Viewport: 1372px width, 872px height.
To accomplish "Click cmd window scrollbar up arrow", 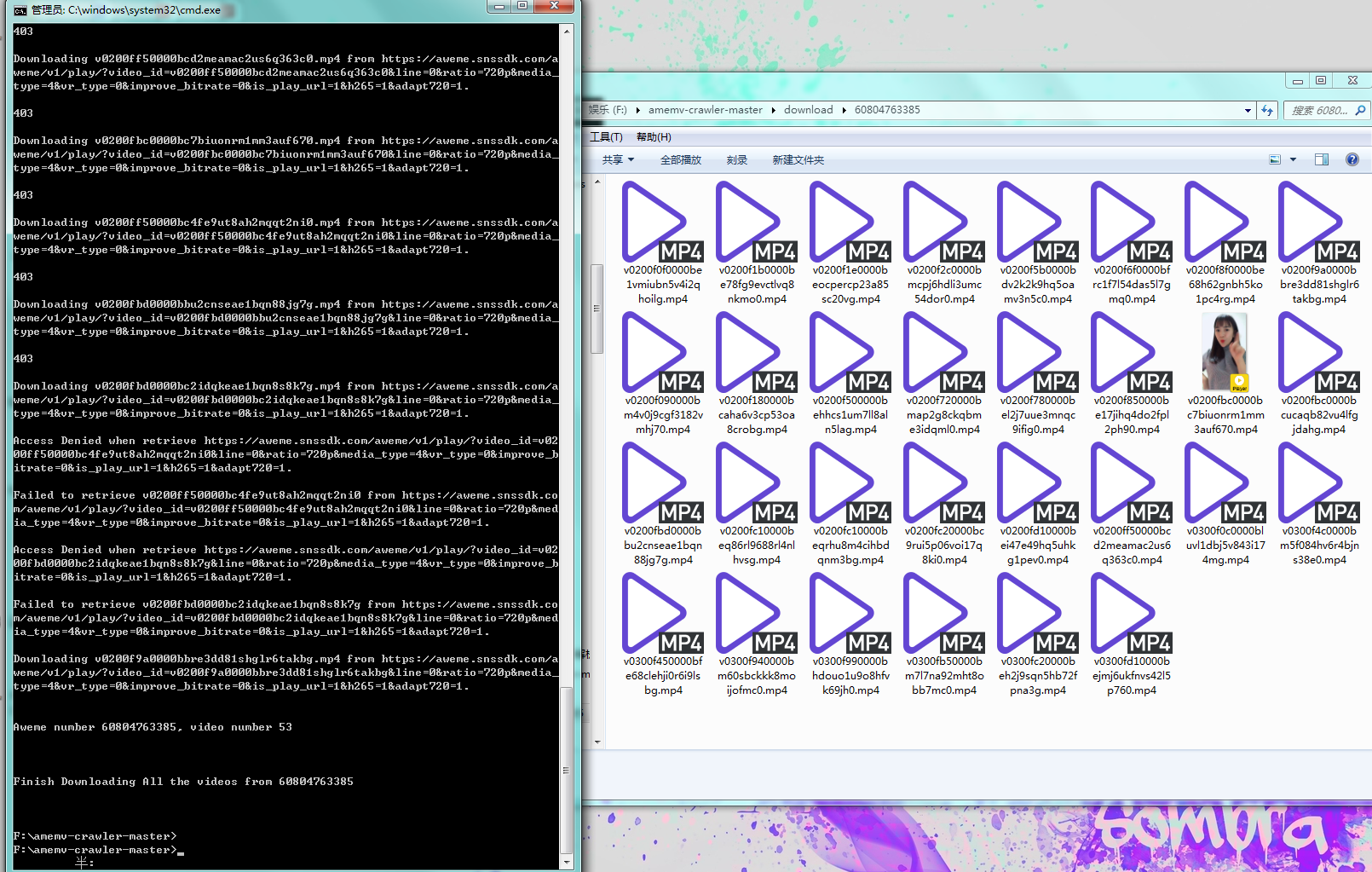I will [567, 31].
